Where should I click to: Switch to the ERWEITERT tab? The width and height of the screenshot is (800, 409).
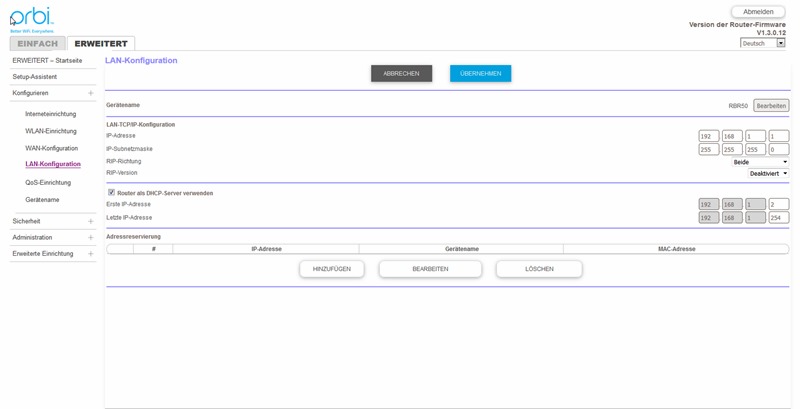point(101,43)
